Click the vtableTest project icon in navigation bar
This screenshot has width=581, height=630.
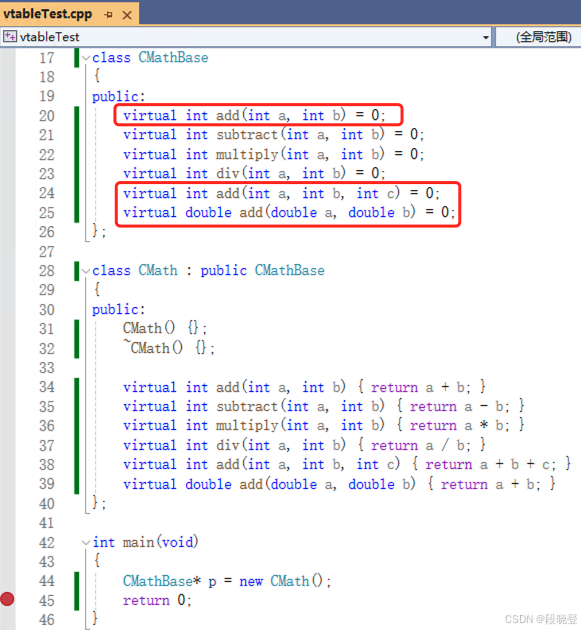click(x=10, y=37)
